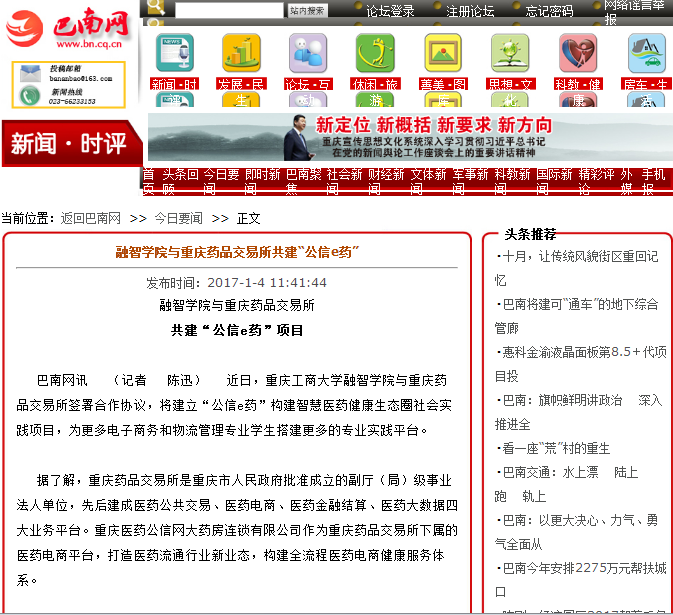Click the 房车·生 house and car icon
The image size is (673, 615).
click(x=646, y=53)
